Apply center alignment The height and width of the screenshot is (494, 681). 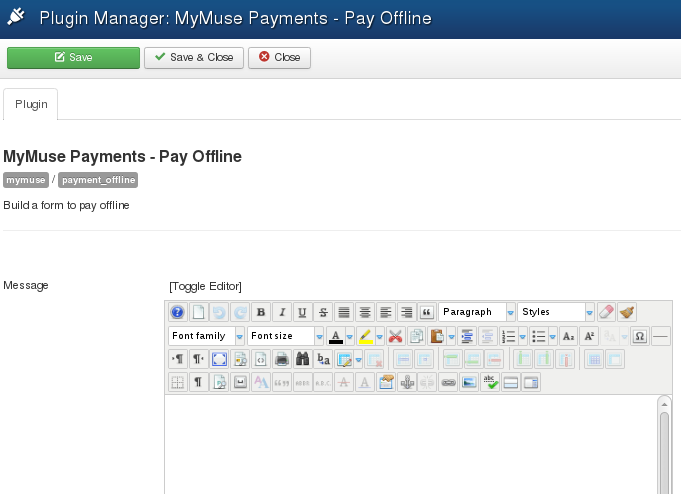[x=365, y=312]
